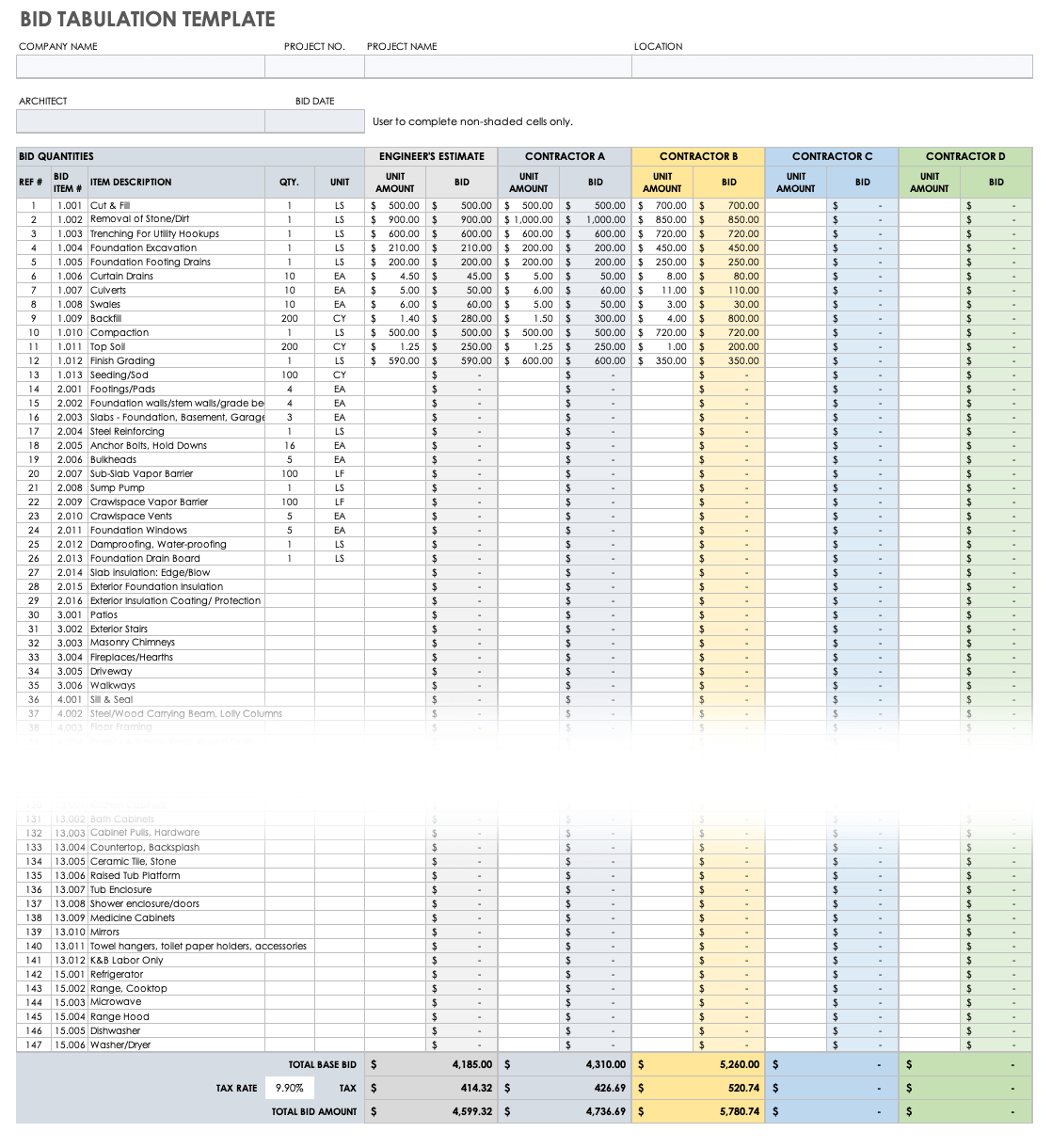This screenshot has height=1148, width=1052.
Task: Select the Bid Date input cell
Action: click(314, 121)
